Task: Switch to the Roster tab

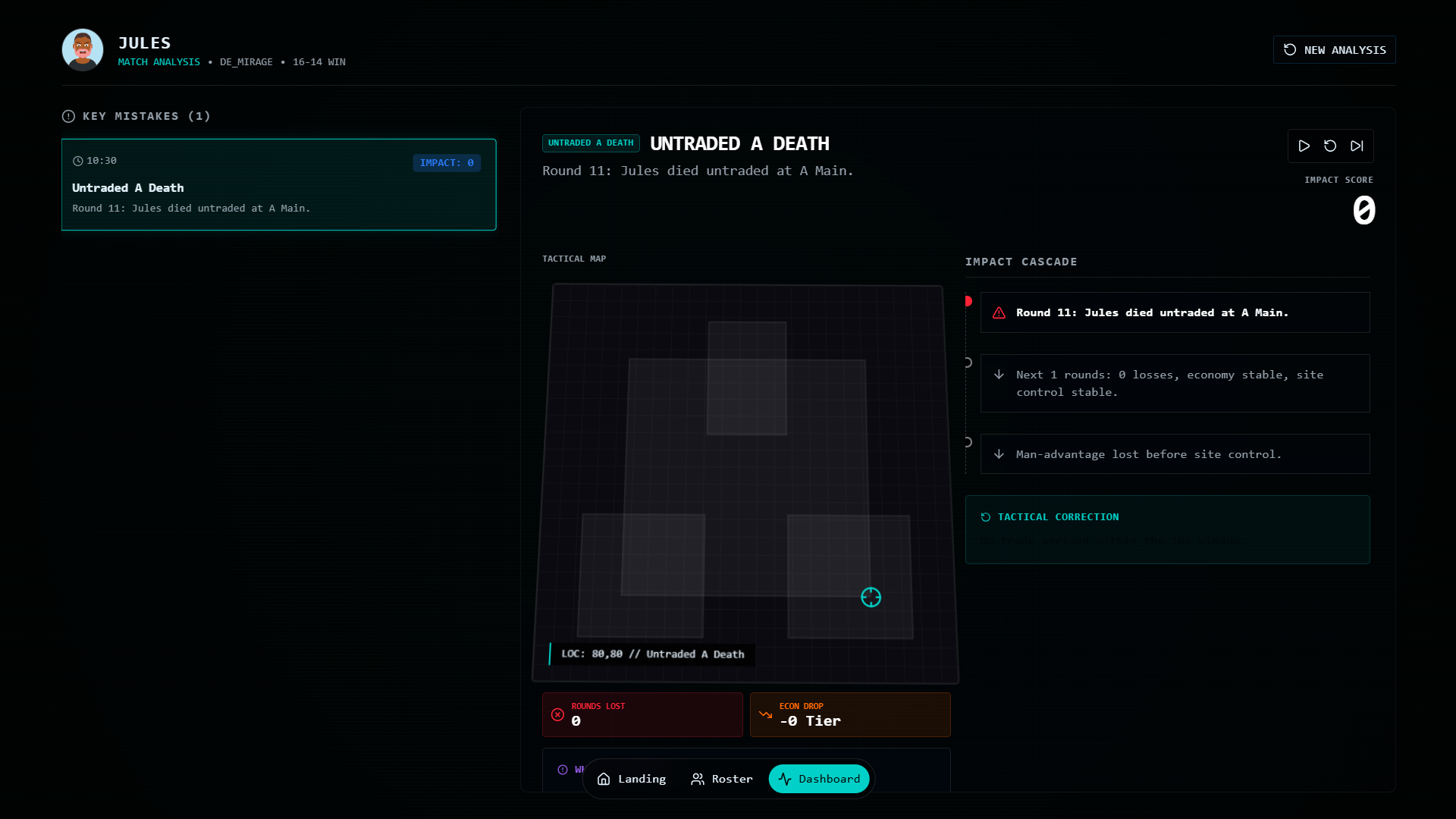Action: pyautogui.click(x=721, y=779)
